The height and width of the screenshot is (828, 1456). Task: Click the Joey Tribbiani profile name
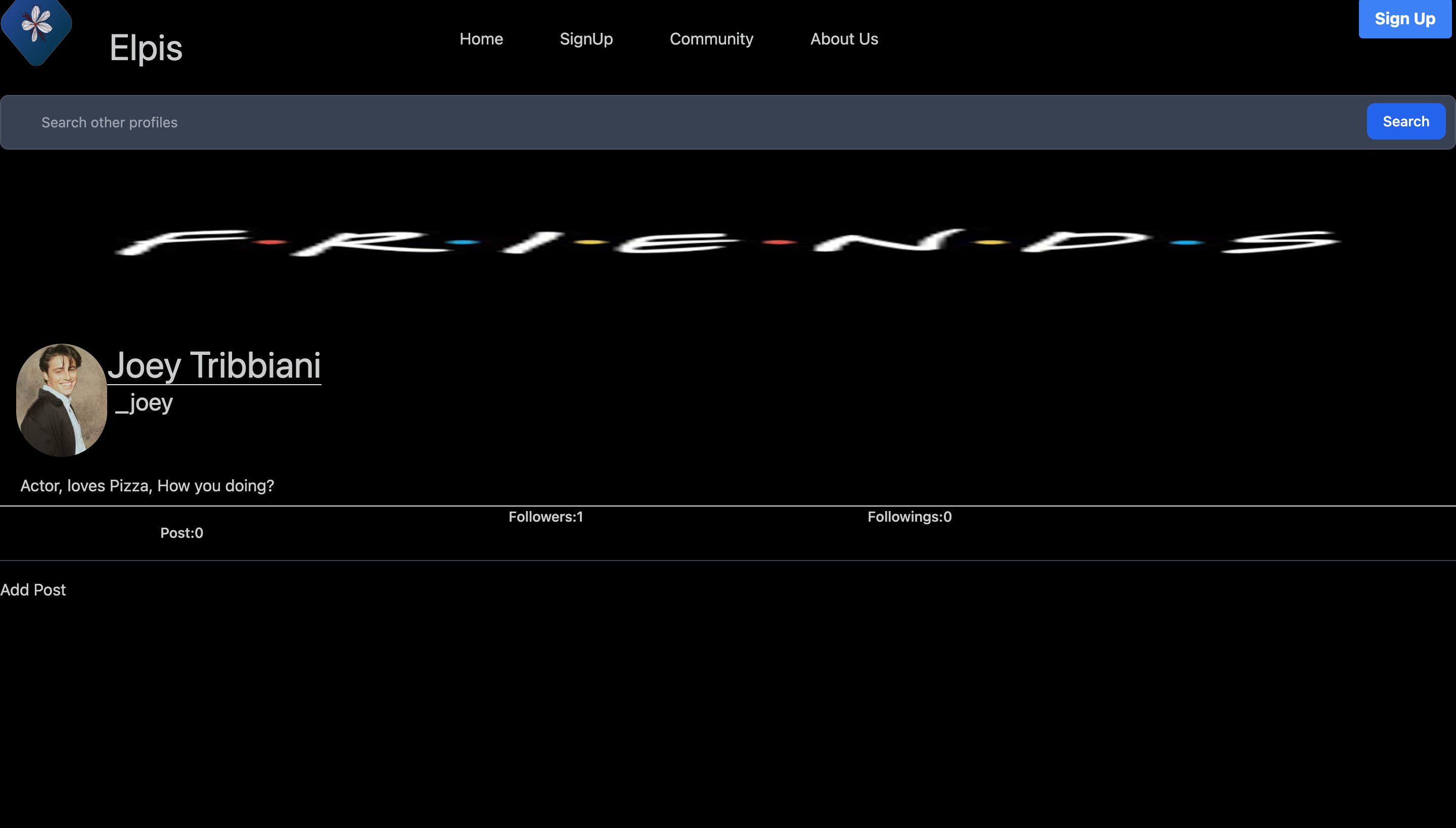click(214, 365)
